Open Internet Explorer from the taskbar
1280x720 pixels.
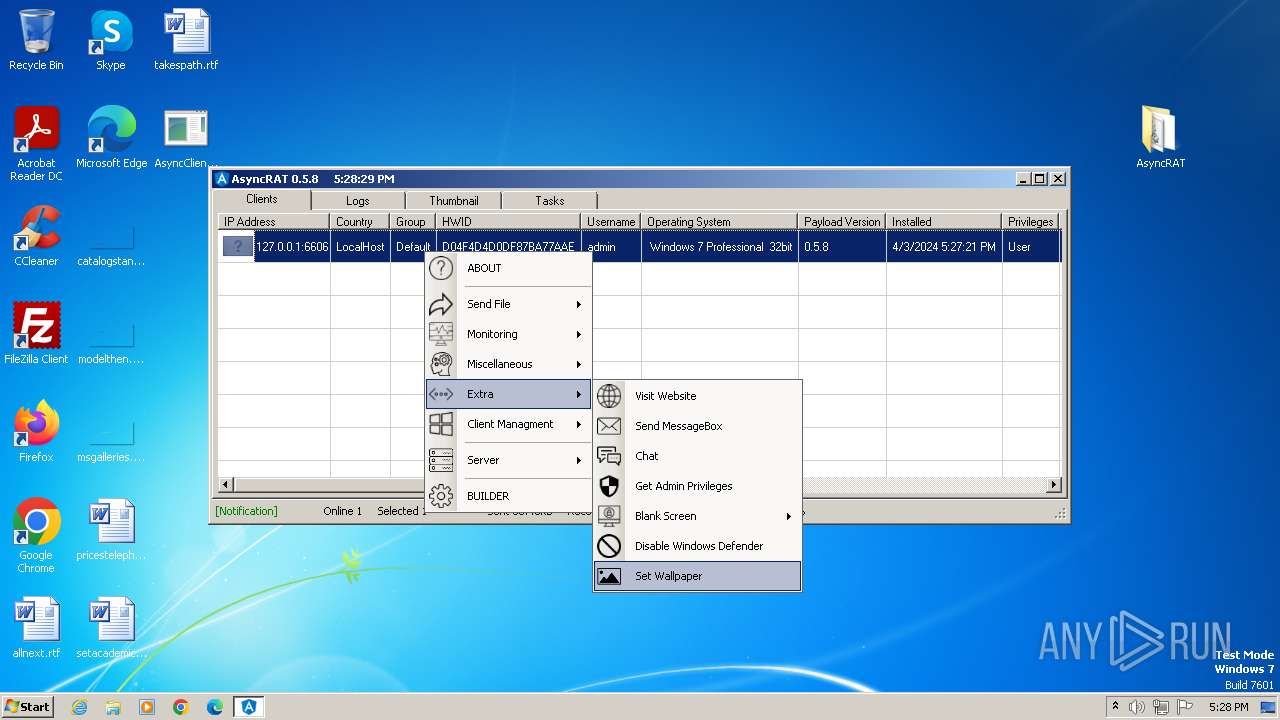79,707
